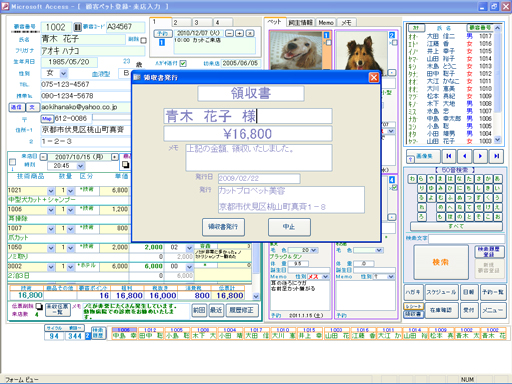The height and width of the screenshot is (384, 512).
Task: Select appointment tab 2
Action: click(182, 22)
